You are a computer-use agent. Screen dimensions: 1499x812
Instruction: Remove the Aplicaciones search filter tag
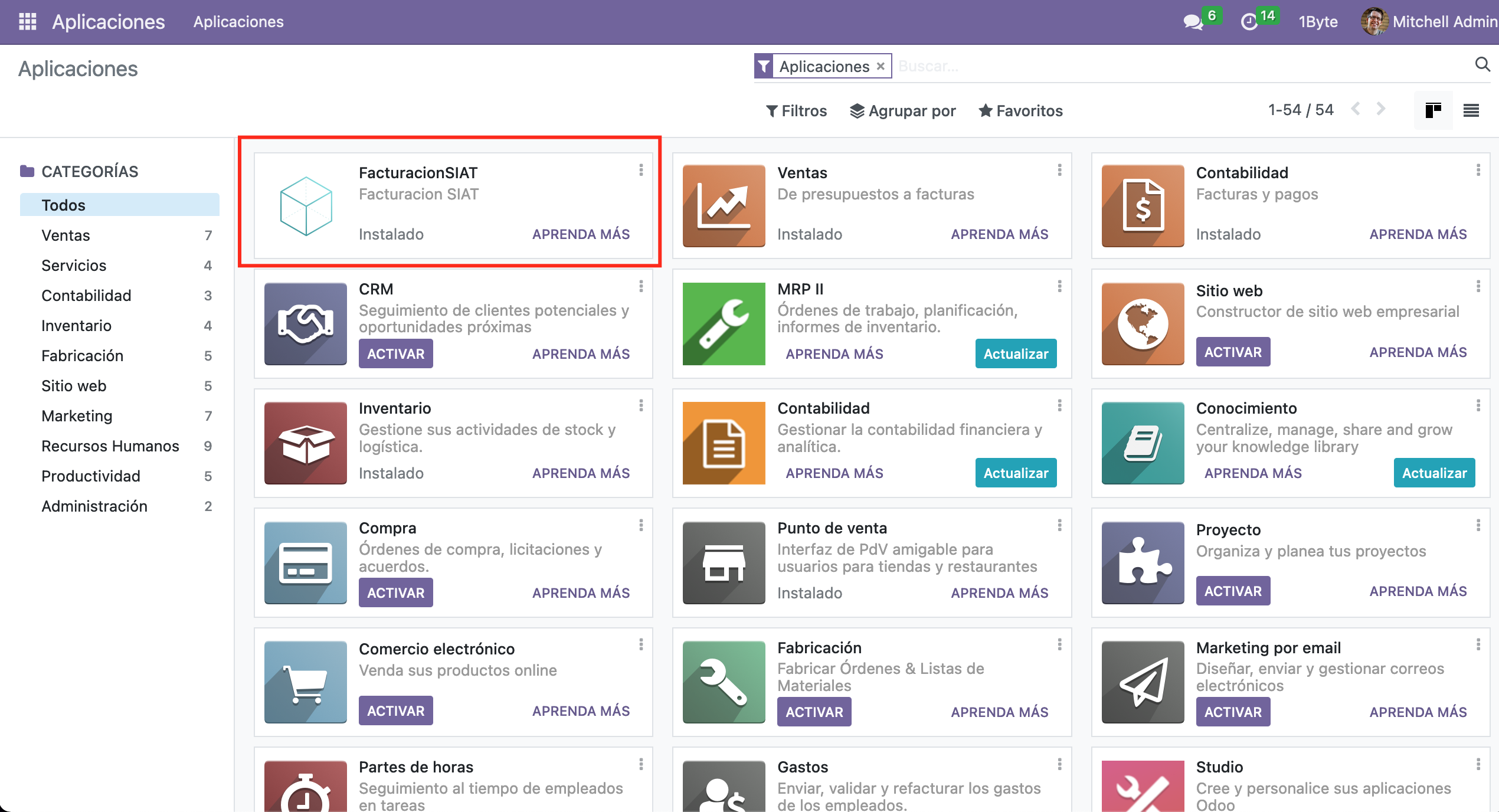click(881, 66)
